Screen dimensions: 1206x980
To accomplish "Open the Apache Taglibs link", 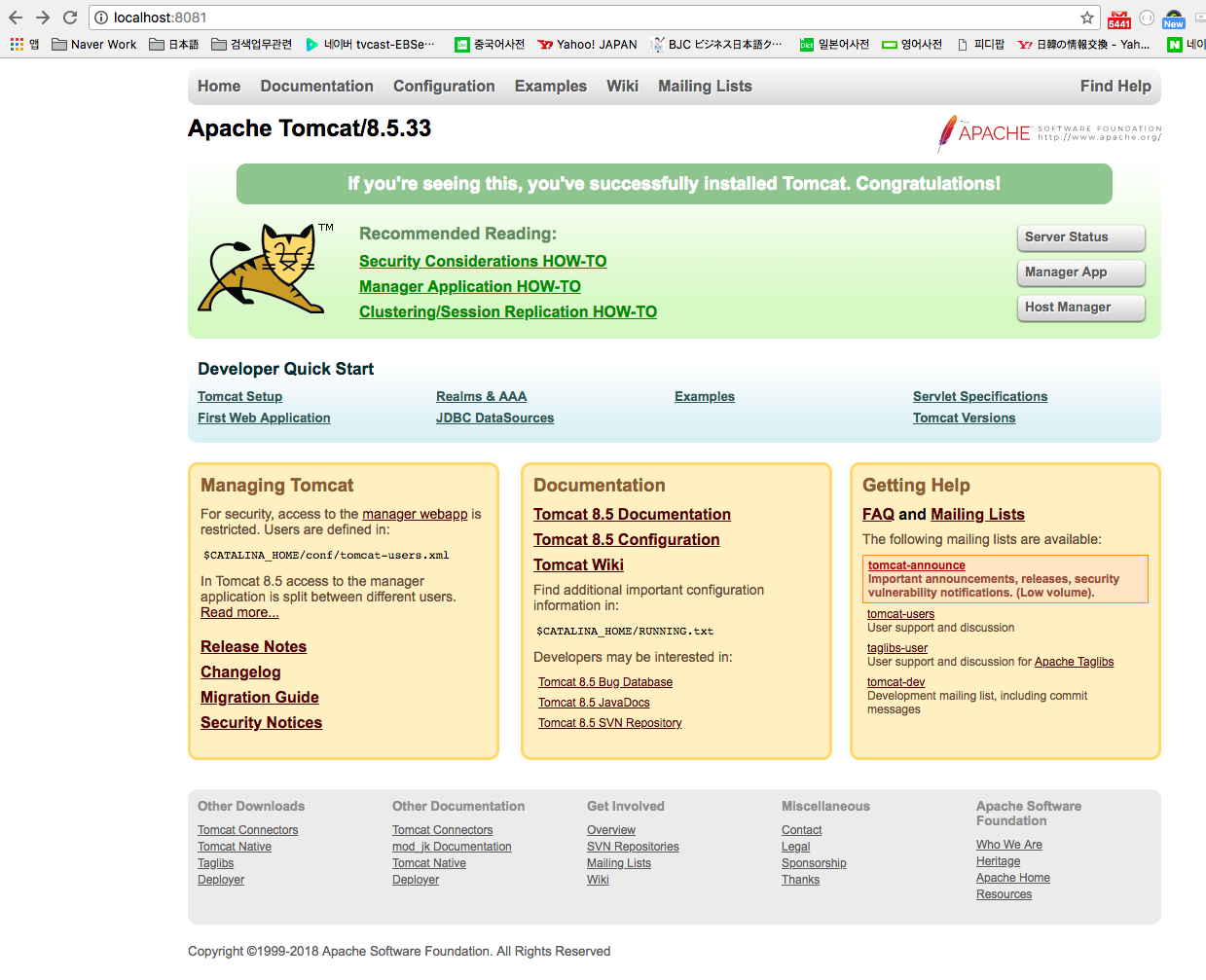I will click(1074, 662).
